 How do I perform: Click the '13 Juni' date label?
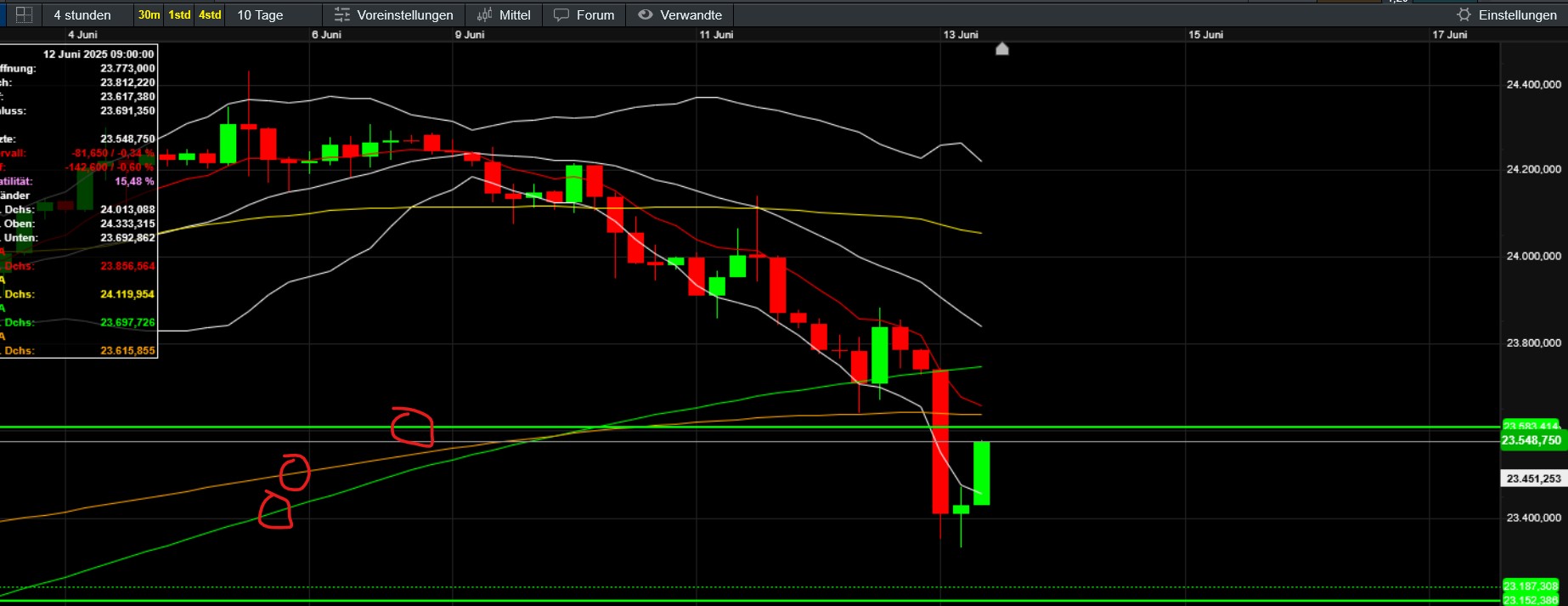961,35
